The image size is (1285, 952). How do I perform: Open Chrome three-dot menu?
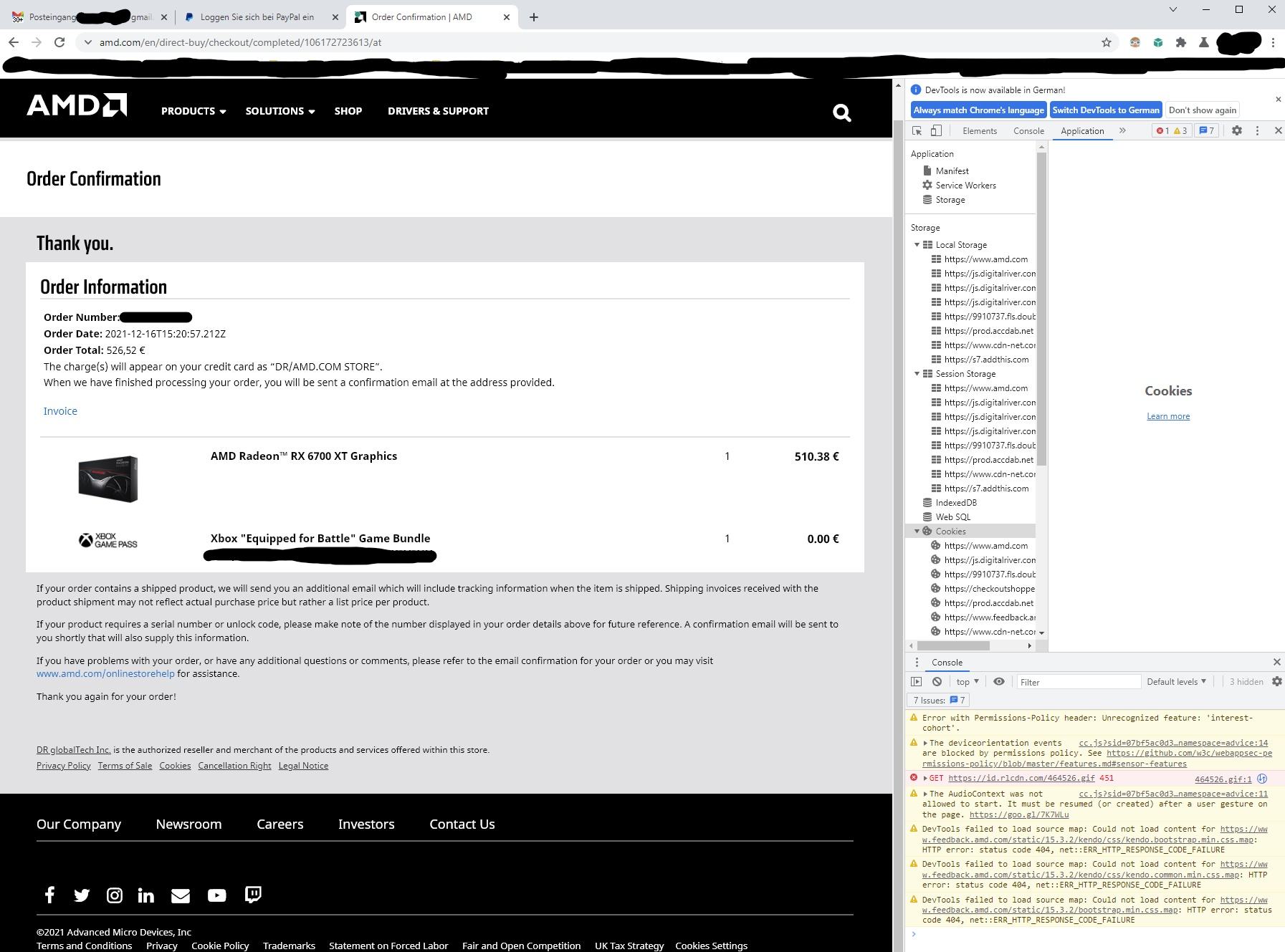[x=1274, y=42]
